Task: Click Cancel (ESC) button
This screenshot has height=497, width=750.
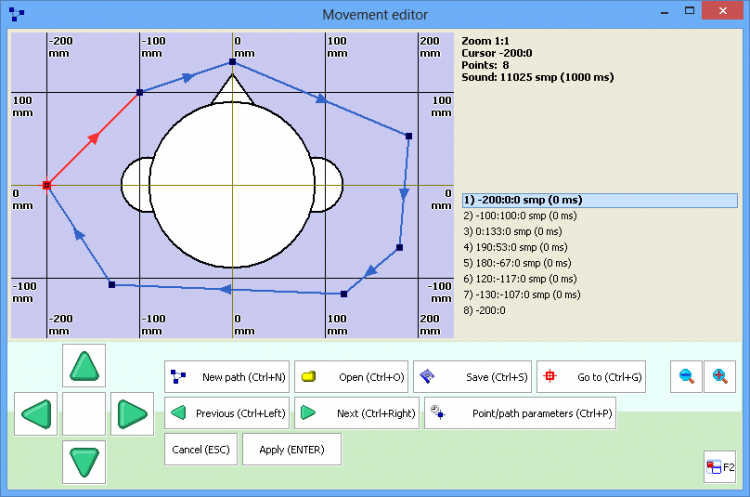Action: (x=201, y=449)
